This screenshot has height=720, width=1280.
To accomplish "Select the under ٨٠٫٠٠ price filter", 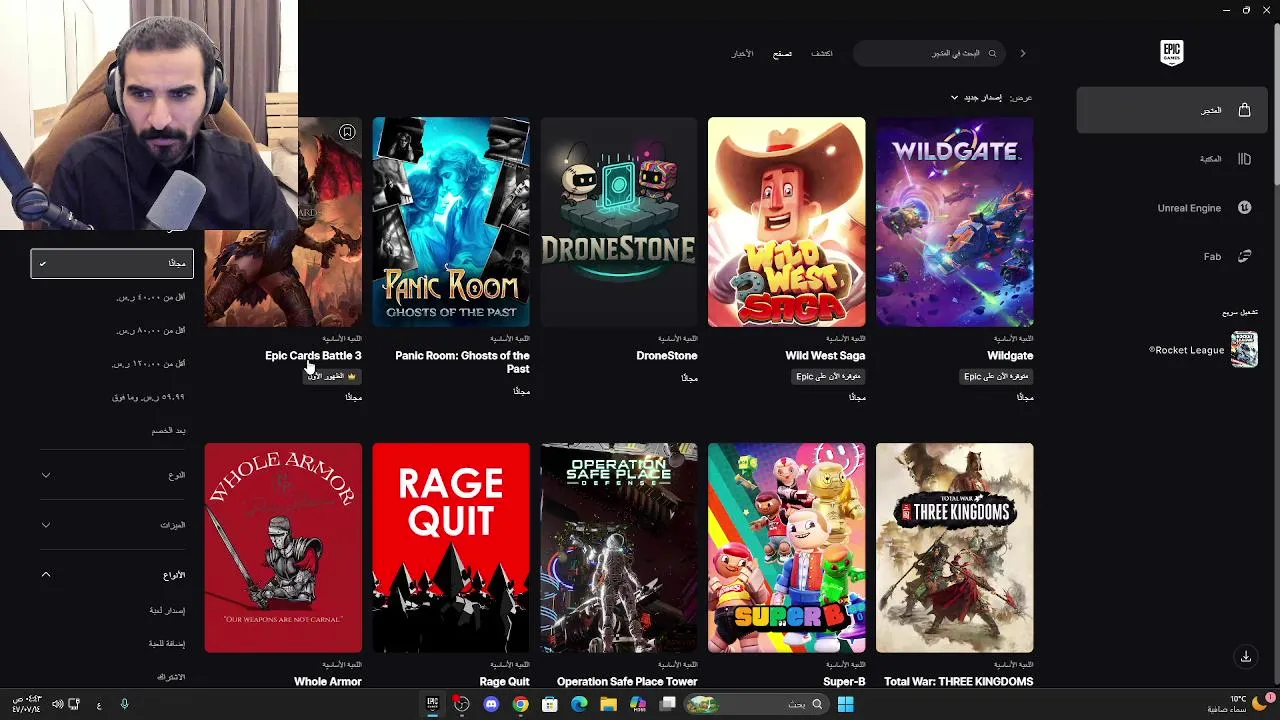I will [150, 330].
